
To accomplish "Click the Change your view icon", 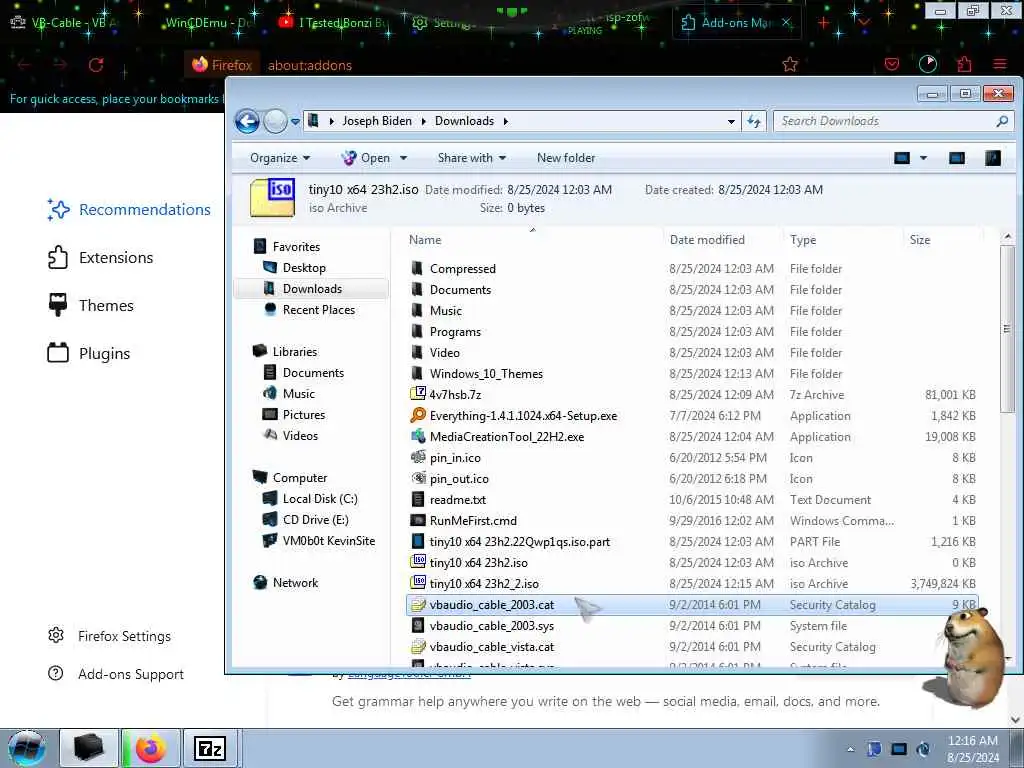I will click(902, 158).
